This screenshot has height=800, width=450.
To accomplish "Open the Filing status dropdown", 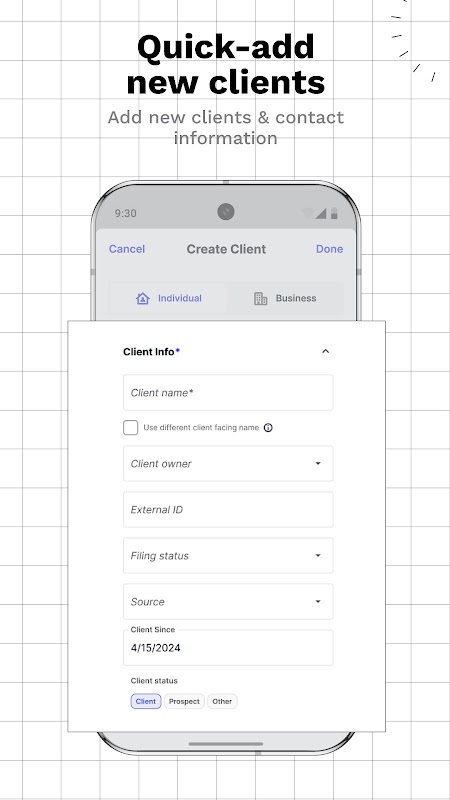I will [x=228, y=555].
